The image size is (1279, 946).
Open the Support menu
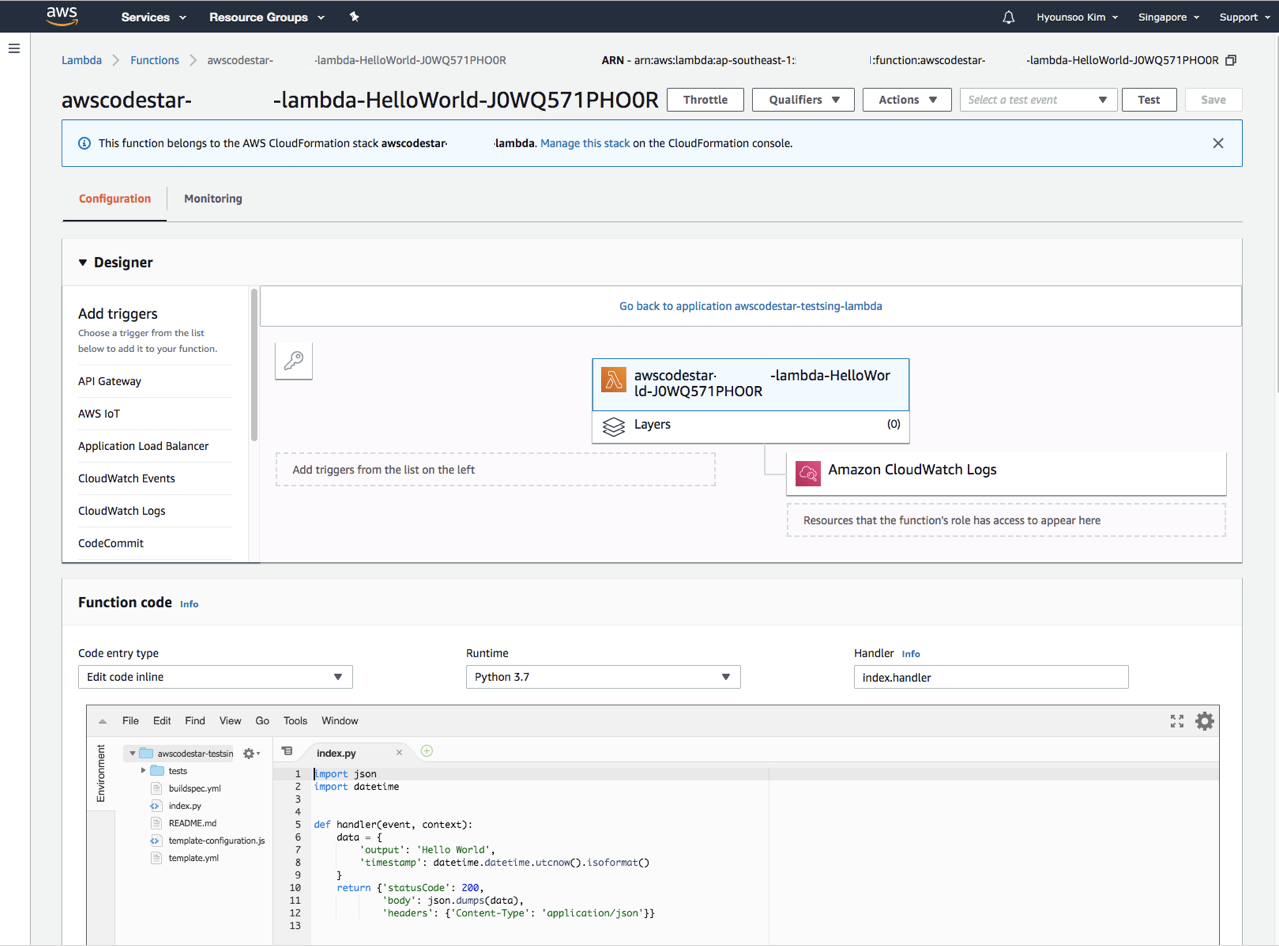[x=1244, y=17]
